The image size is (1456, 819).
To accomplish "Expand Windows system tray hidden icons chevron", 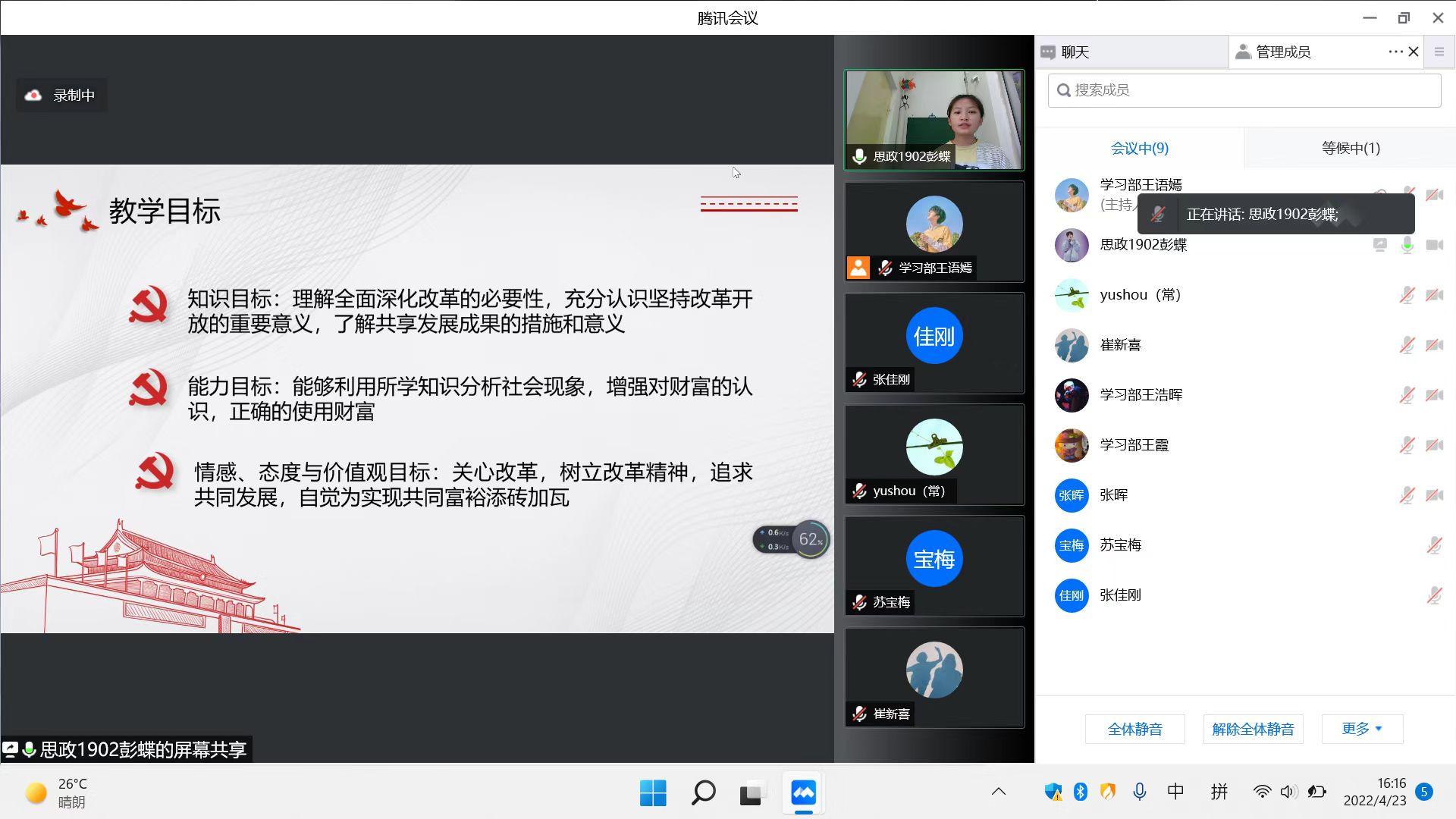I will point(998,792).
